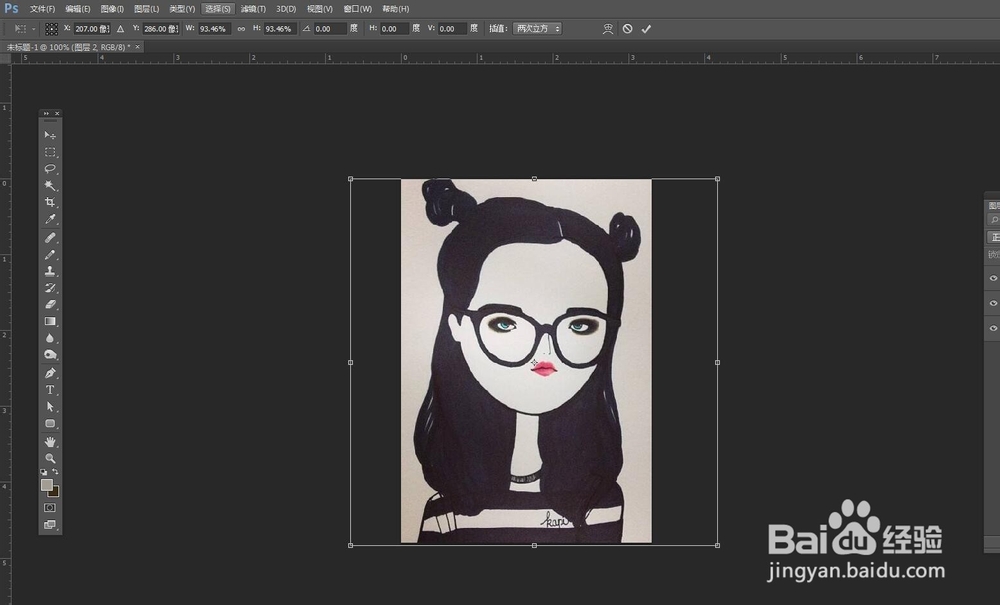Click the foreground color swatch
The image size is (1000, 605).
click(47, 485)
